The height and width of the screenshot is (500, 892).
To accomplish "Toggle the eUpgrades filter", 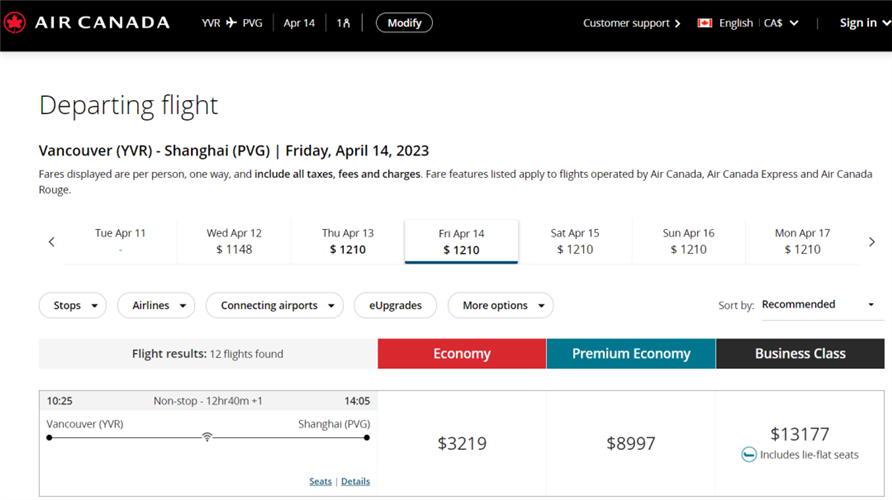I will (x=395, y=305).
